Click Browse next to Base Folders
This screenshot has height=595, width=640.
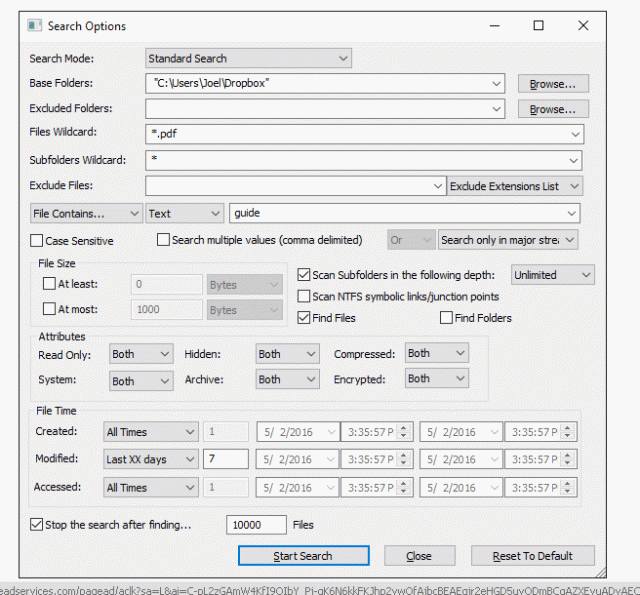point(552,84)
